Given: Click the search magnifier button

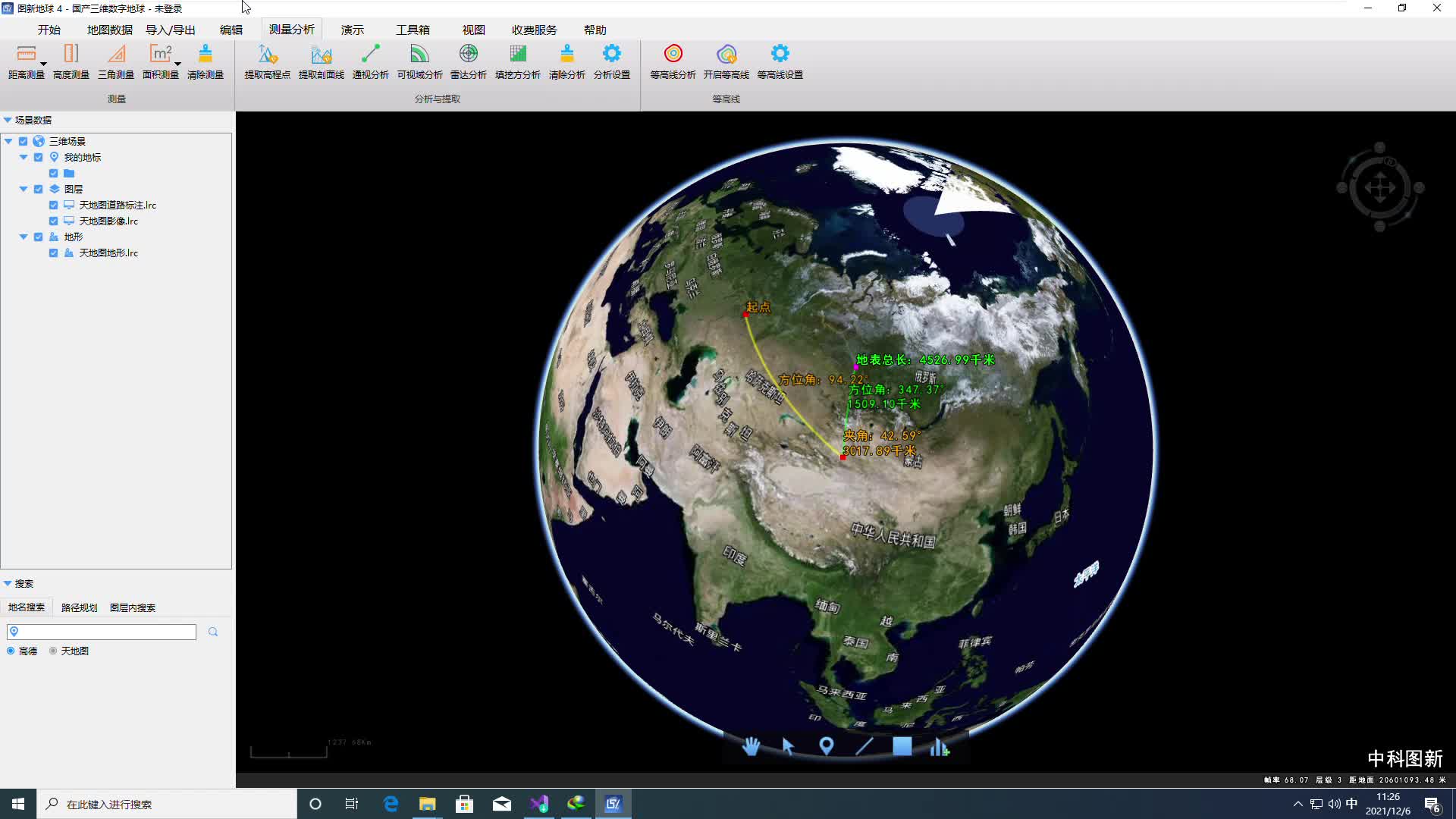Looking at the screenshot, I should [x=213, y=632].
